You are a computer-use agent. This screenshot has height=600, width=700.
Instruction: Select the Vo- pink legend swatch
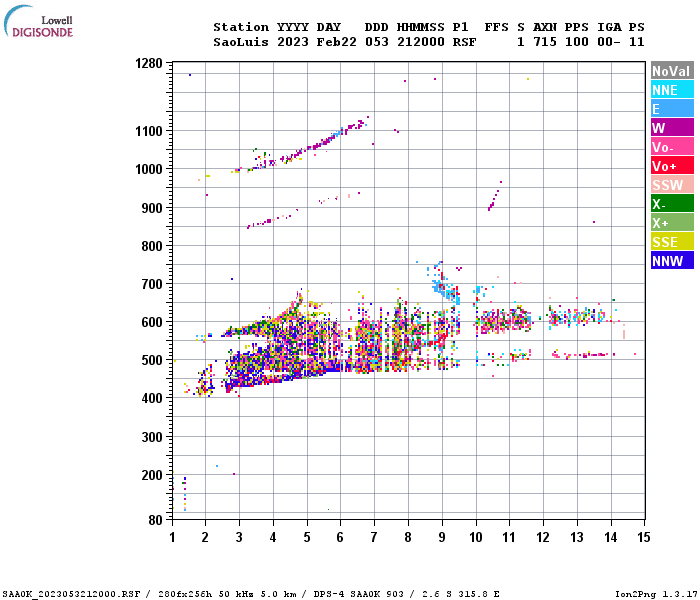click(672, 146)
